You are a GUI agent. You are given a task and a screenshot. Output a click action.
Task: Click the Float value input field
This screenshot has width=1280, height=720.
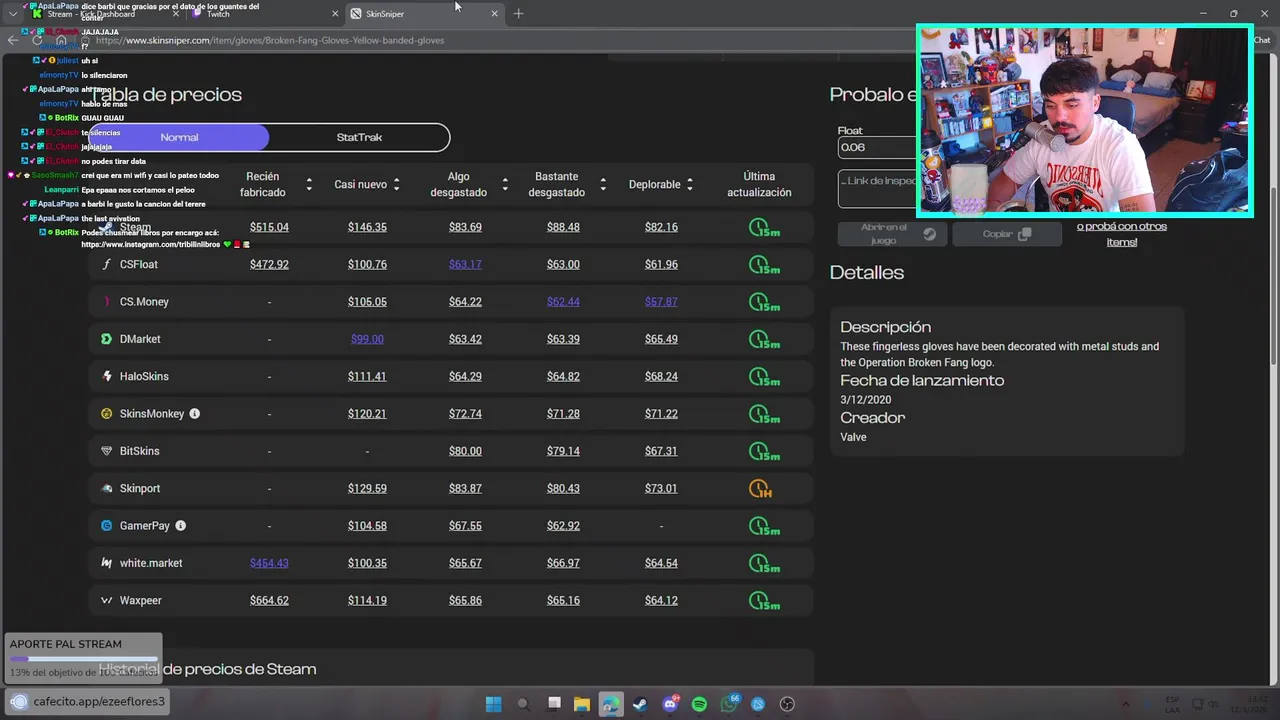click(x=877, y=147)
